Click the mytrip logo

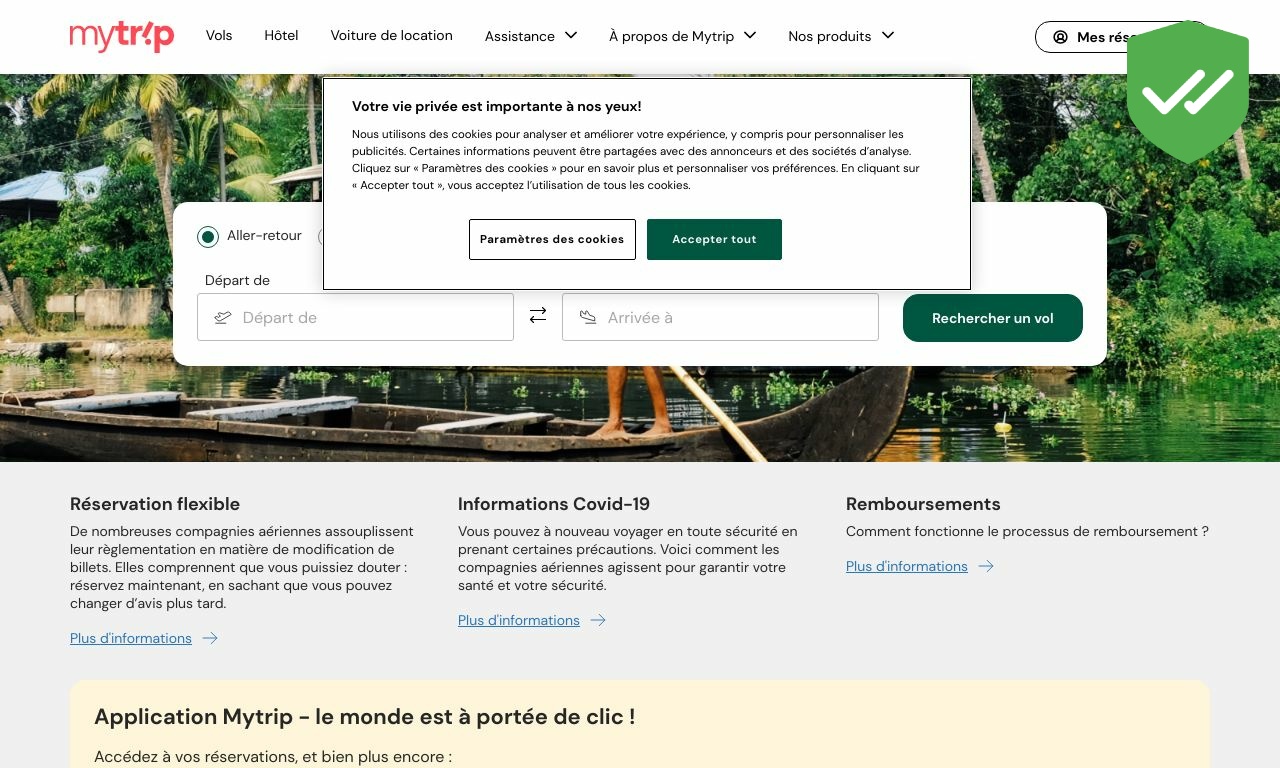122,36
